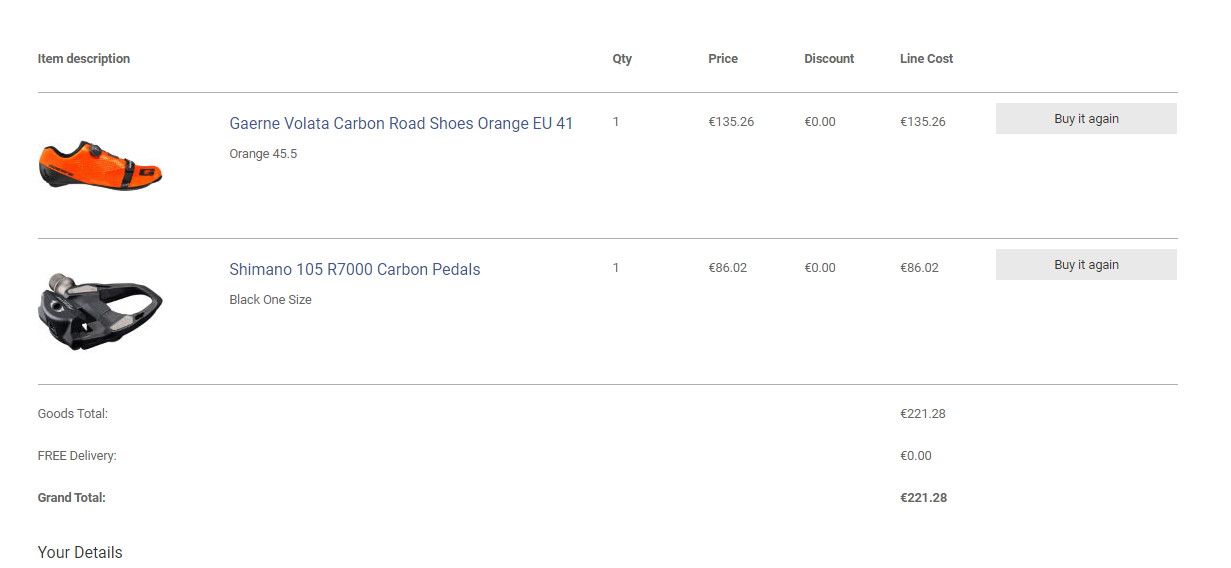Click the Line Cost column header

click(926, 59)
